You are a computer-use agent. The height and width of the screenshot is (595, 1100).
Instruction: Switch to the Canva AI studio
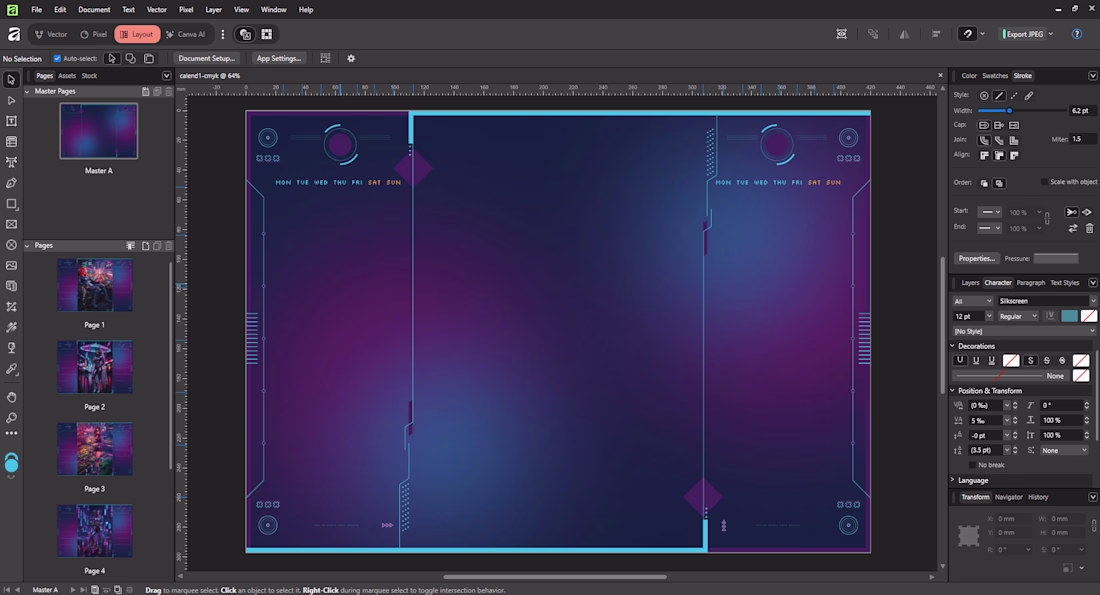(x=186, y=34)
